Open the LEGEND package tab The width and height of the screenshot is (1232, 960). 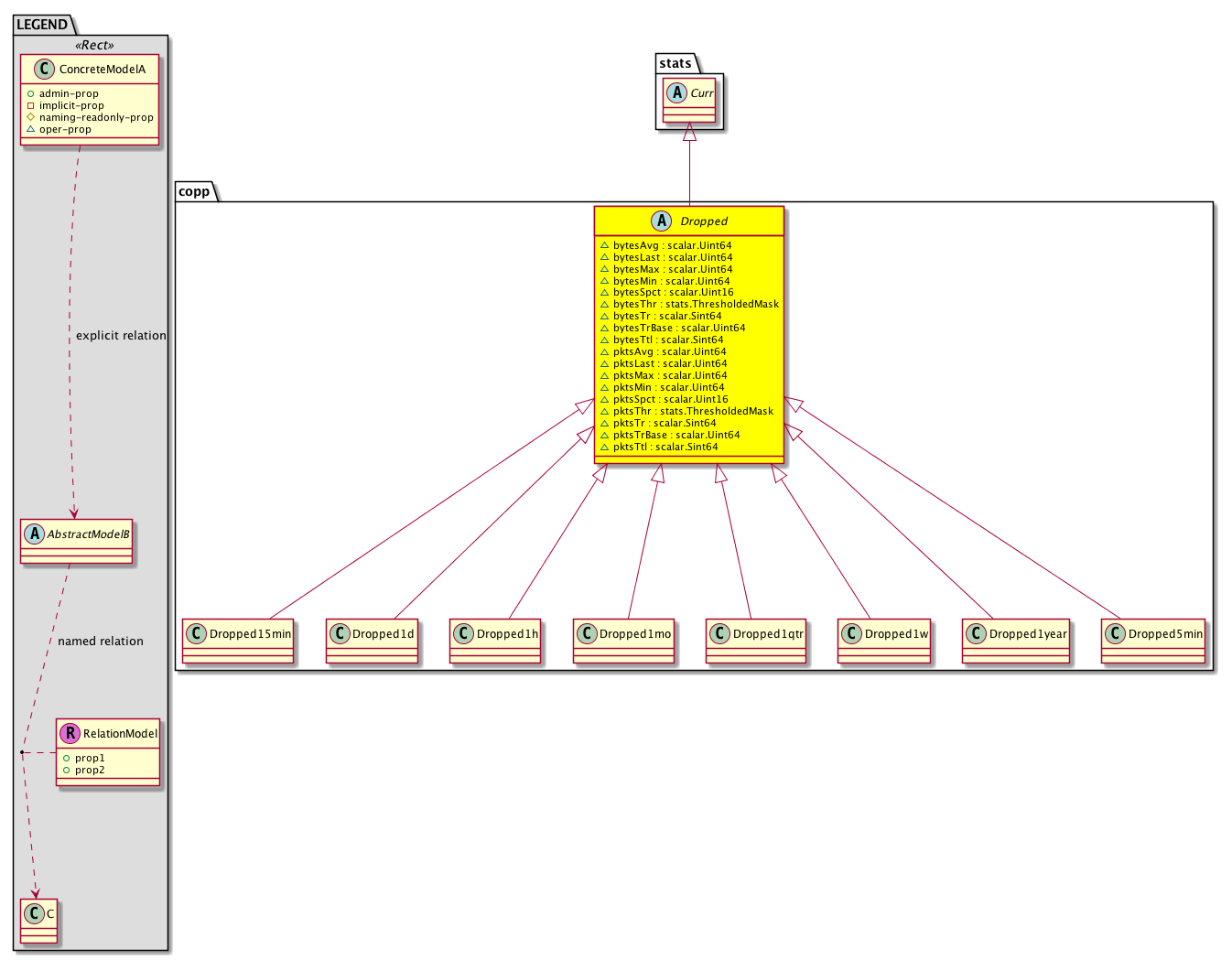42,25
